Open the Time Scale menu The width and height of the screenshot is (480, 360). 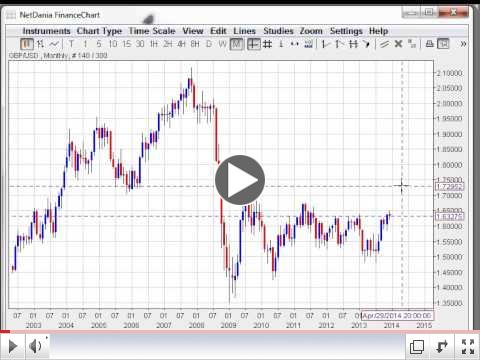click(x=152, y=31)
